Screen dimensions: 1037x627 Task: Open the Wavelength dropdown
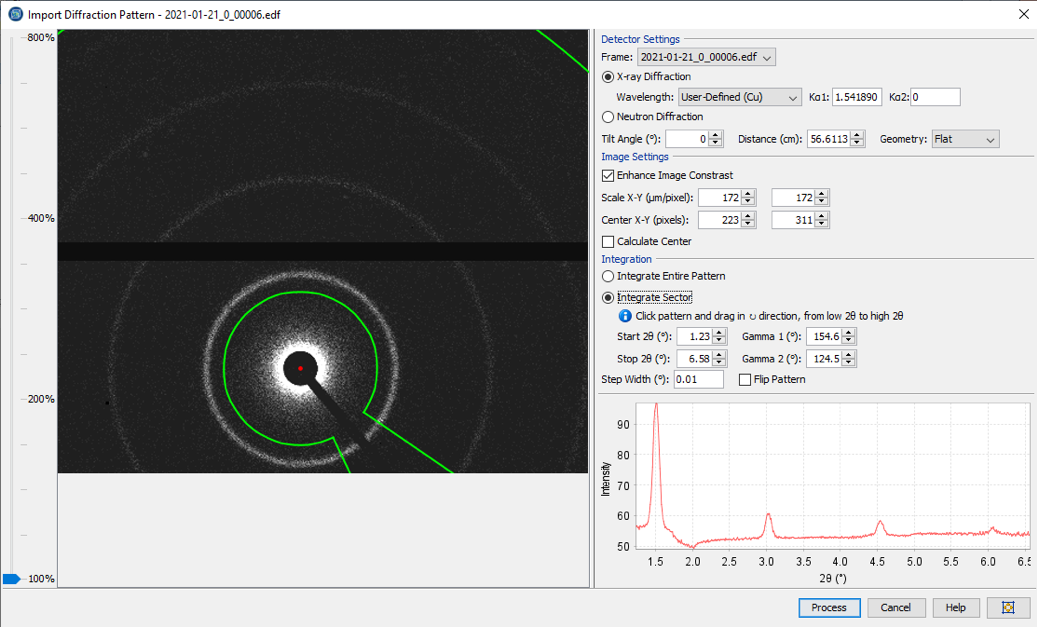click(740, 97)
